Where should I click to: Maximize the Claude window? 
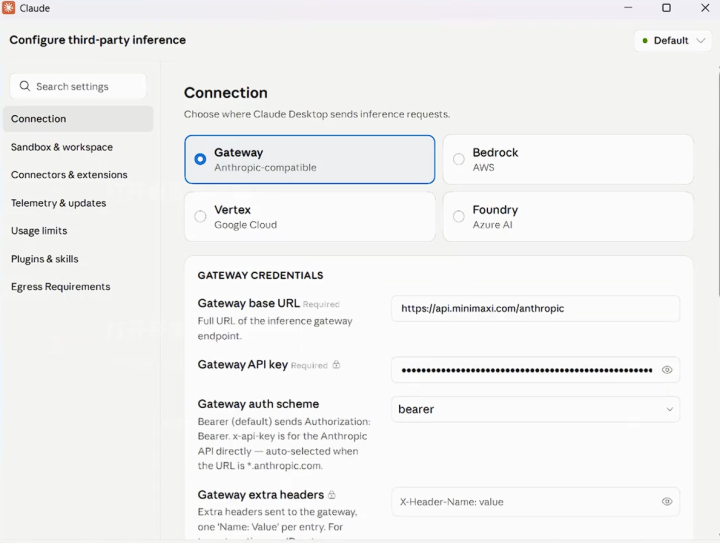point(666,8)
